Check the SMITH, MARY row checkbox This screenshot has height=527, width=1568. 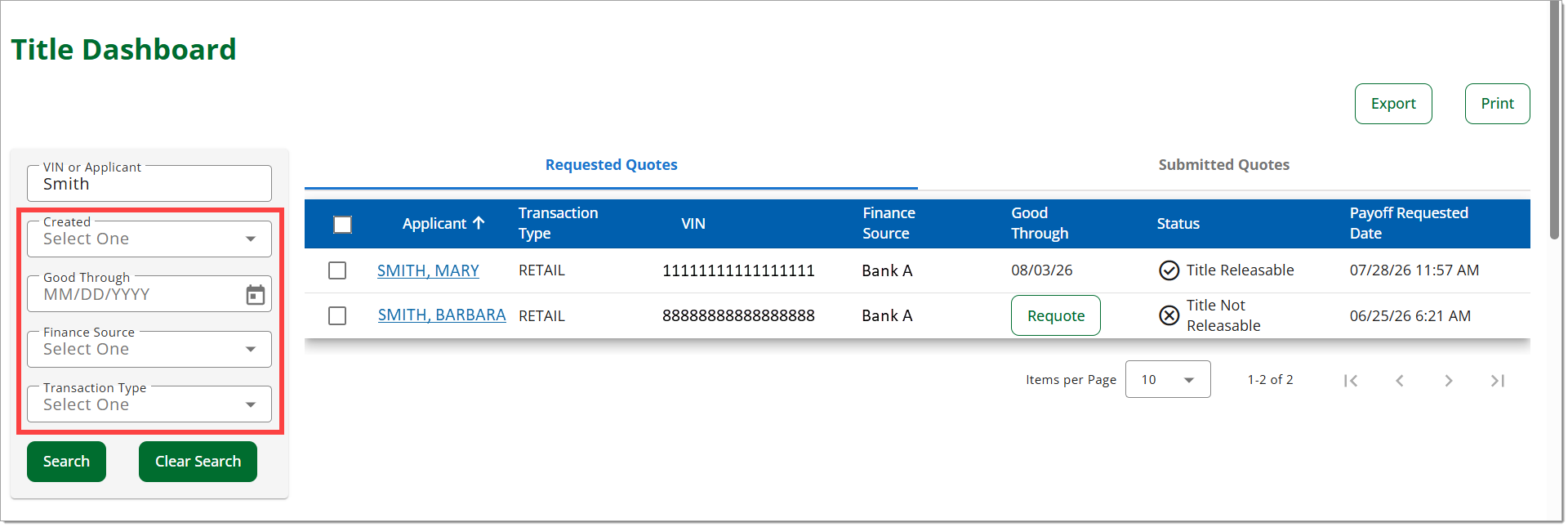[337, 270]
